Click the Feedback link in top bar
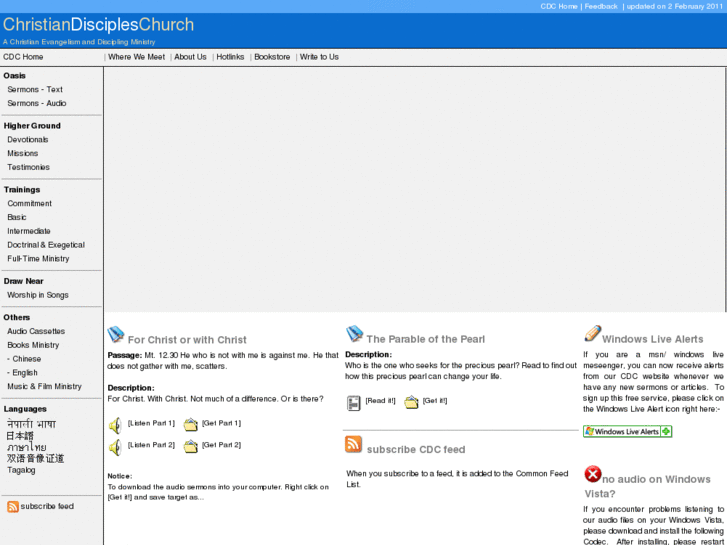 tap(601, 6)
